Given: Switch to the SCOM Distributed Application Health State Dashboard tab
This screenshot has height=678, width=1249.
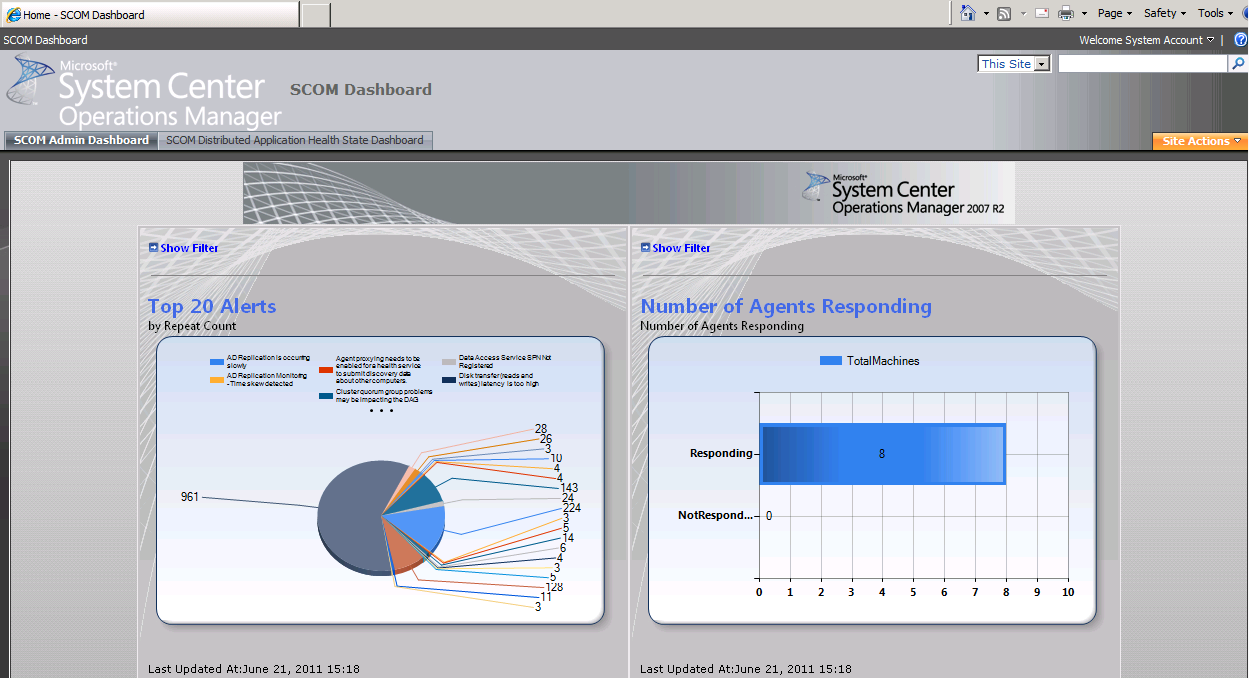Looking at the screenshot, I should [x=295, y=140].
